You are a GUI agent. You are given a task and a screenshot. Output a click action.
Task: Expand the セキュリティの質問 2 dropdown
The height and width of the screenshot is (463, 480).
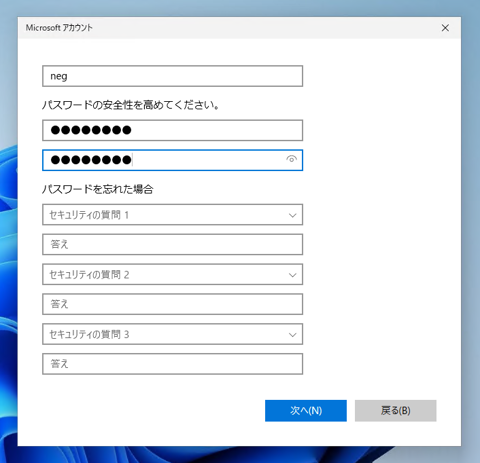[172, 274]
